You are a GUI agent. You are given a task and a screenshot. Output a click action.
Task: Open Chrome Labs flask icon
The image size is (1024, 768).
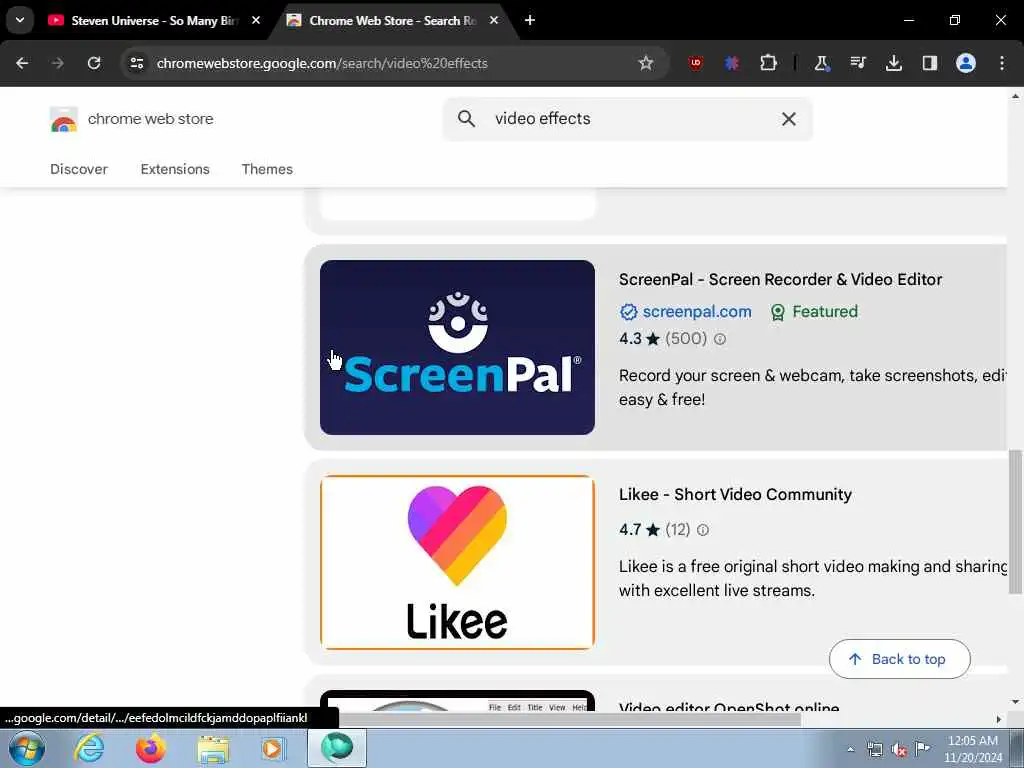tap(821, 63)
